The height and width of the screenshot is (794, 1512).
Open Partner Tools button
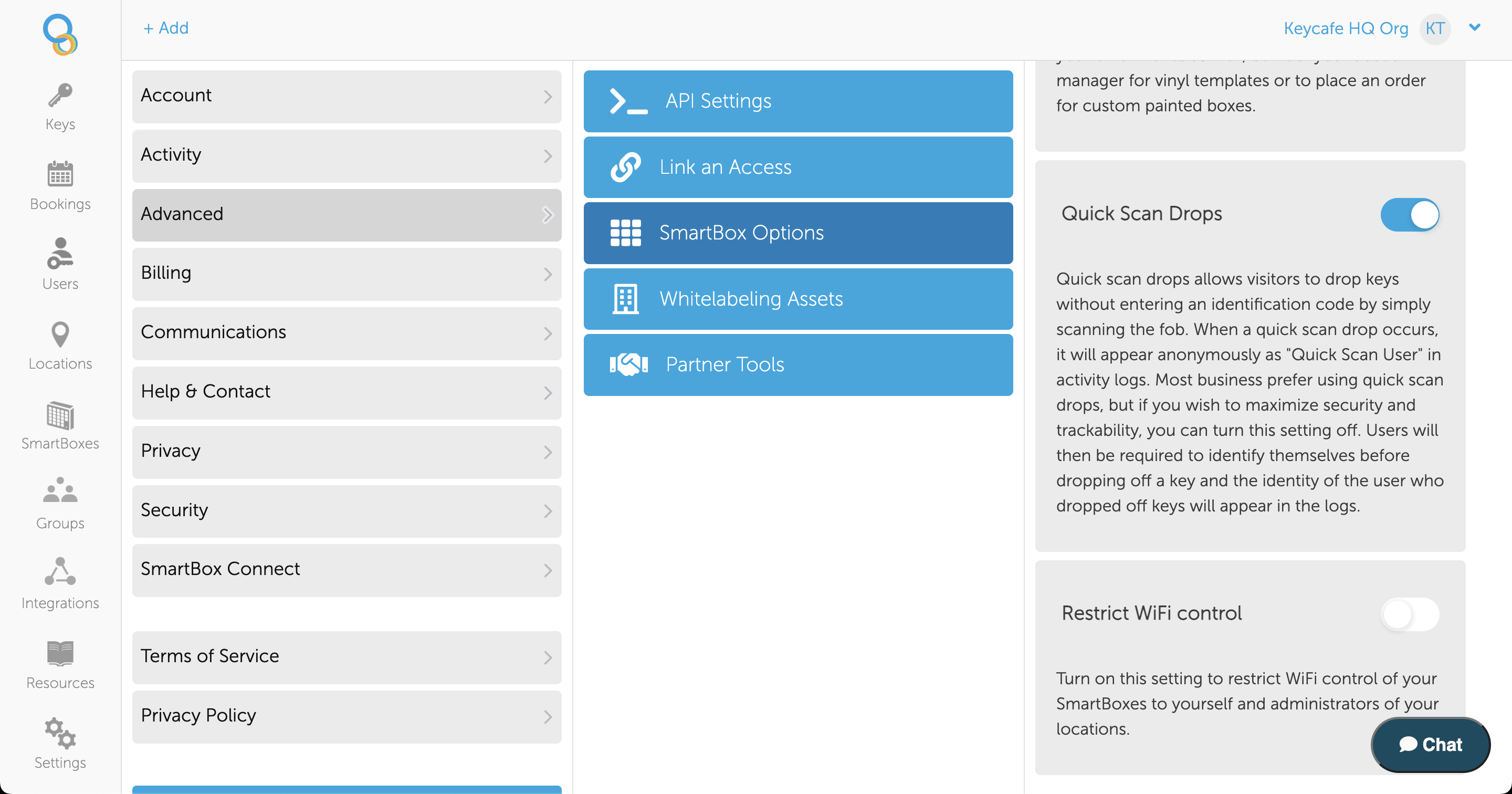click(798, 364)
